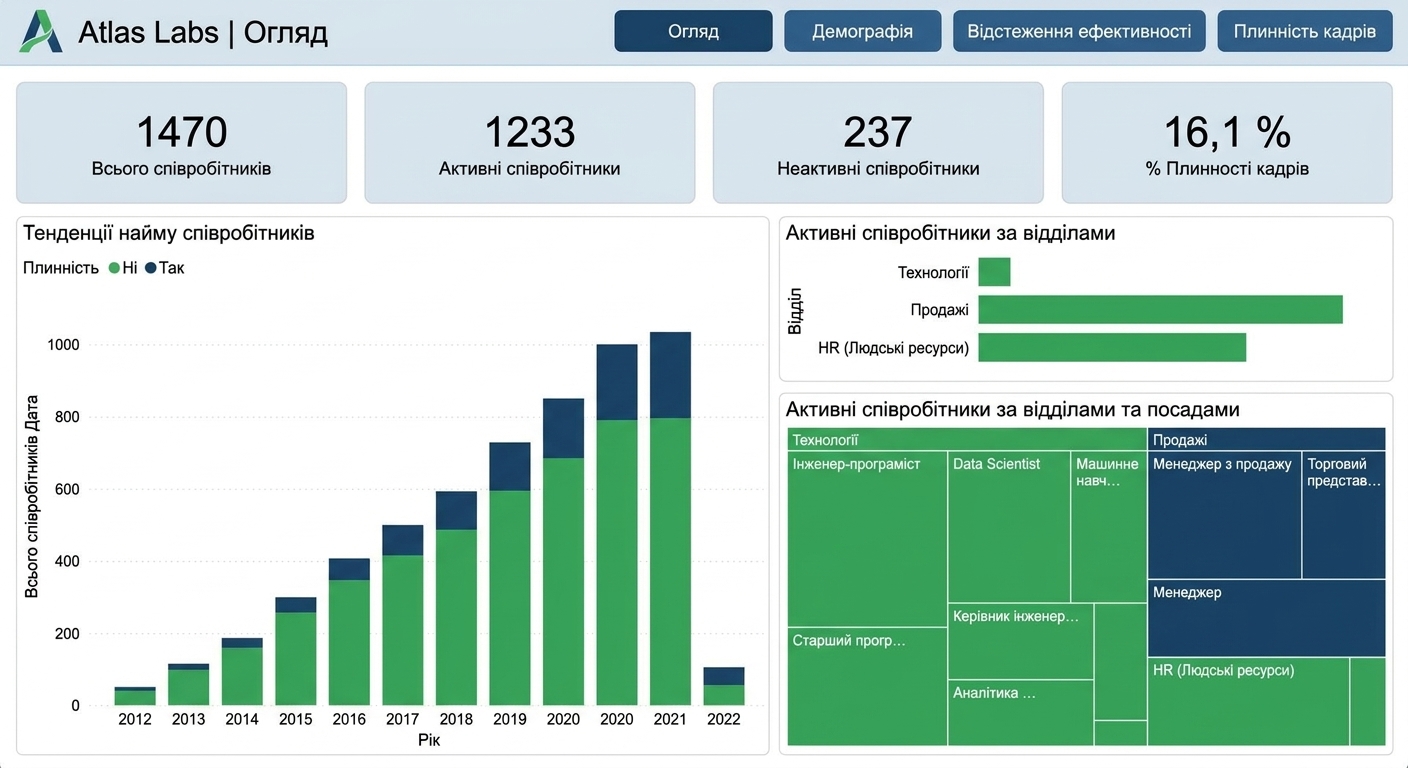Click the green Ні legend marker

115,268
